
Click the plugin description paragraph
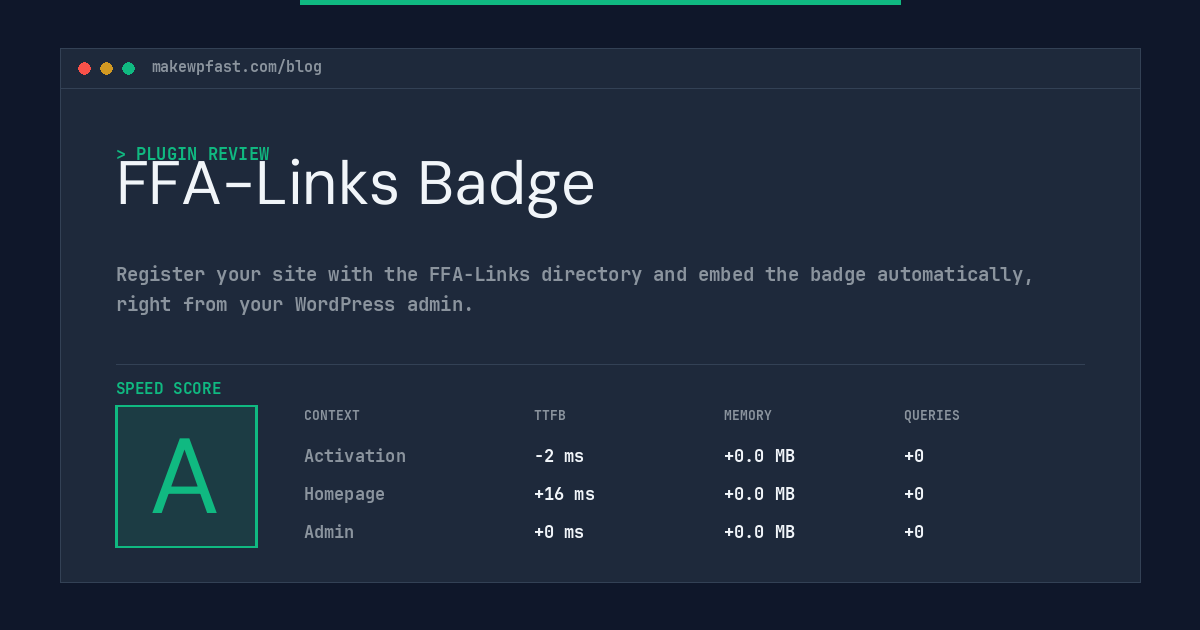pos(575,289)
